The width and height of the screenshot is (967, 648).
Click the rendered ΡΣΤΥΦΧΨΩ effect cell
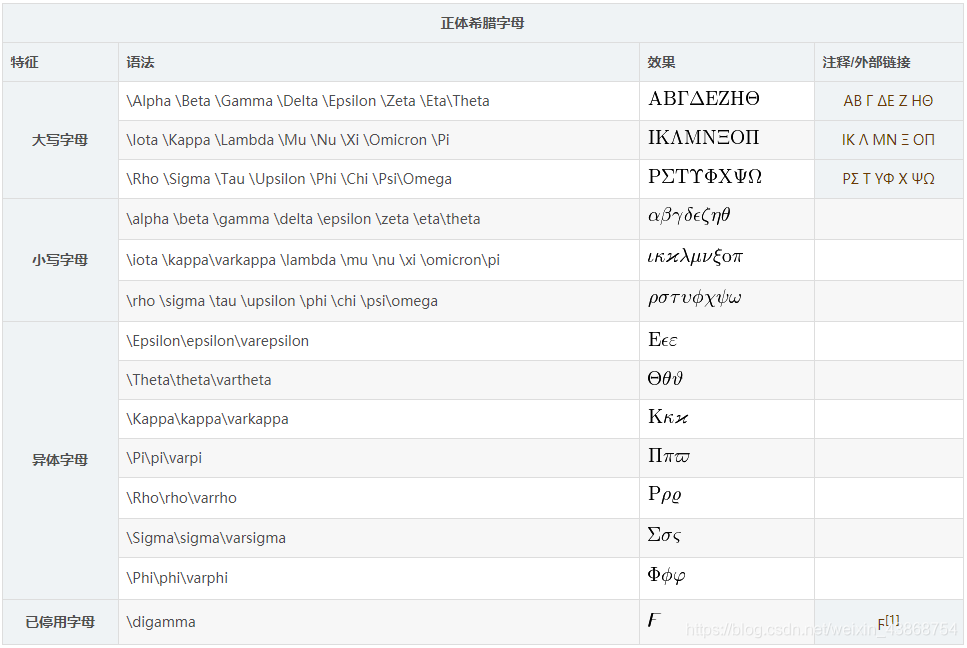[x=726, y=179]
